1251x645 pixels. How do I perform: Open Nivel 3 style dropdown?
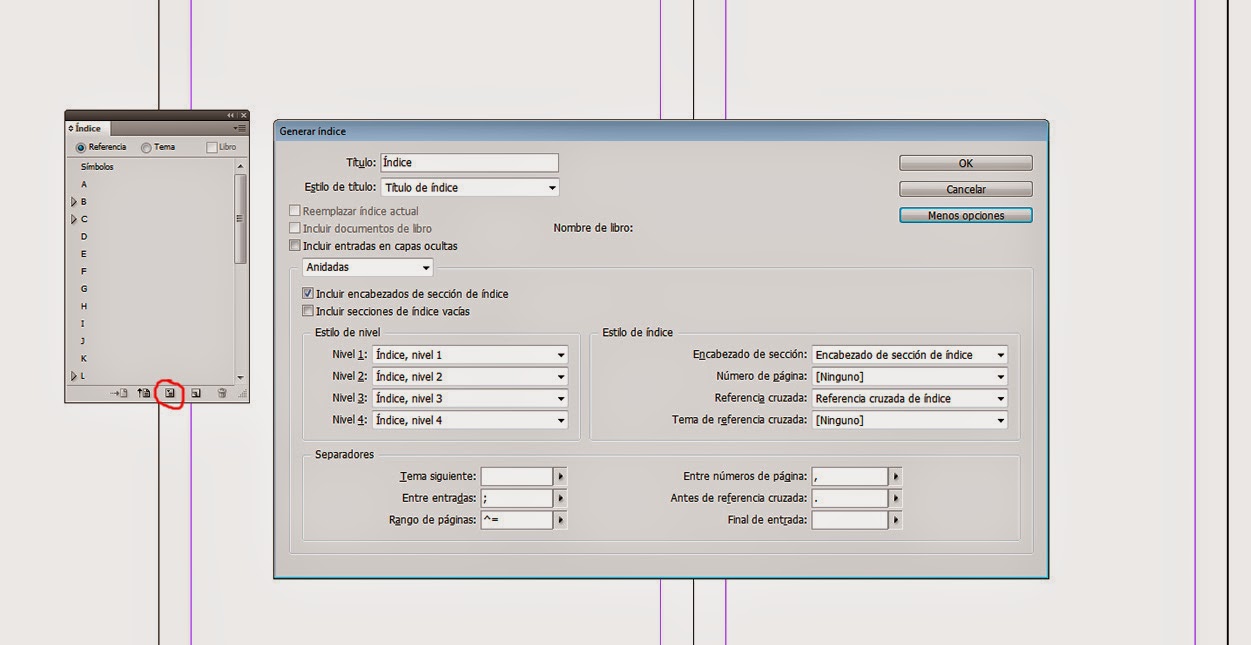[470, 399]
